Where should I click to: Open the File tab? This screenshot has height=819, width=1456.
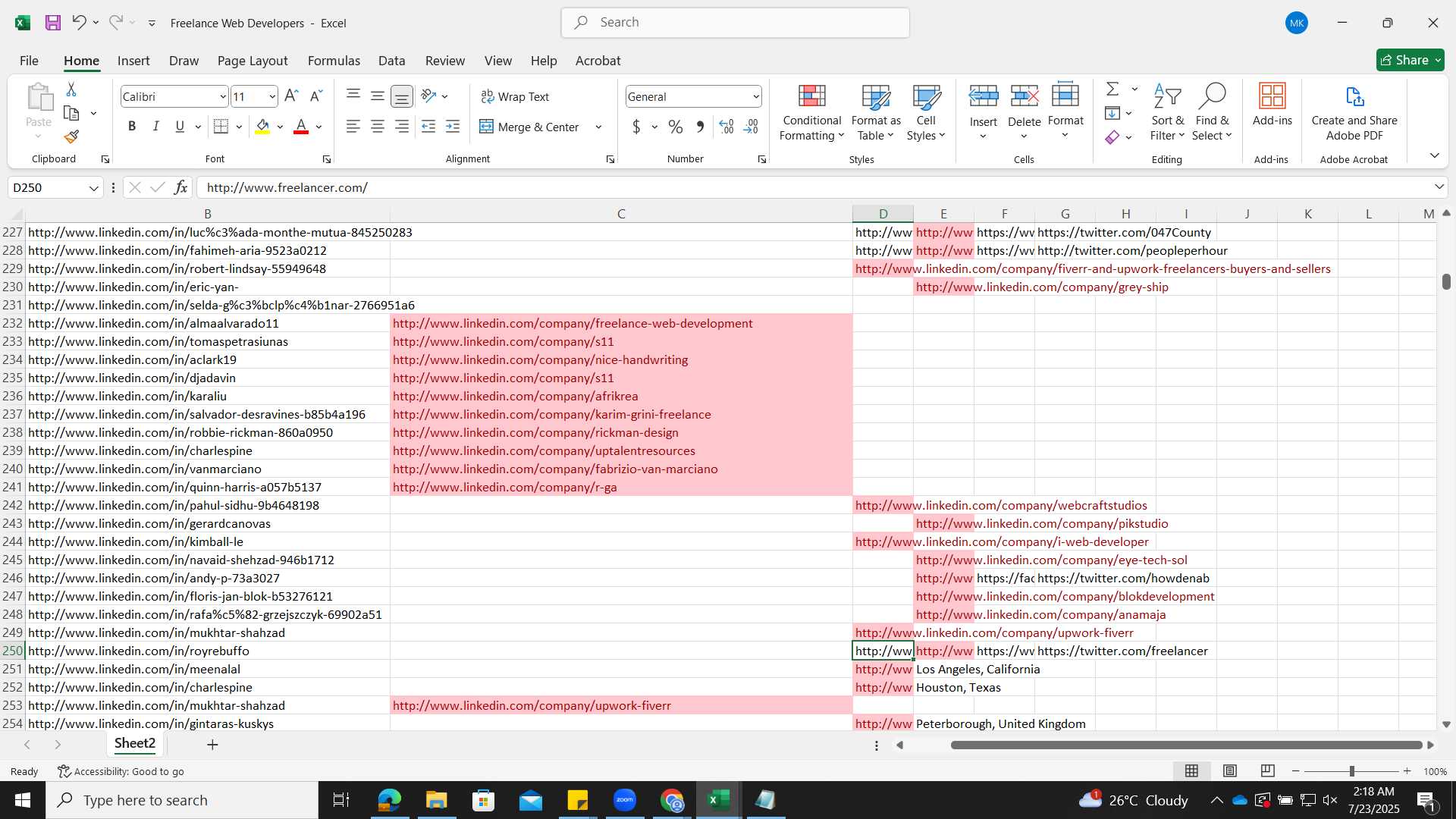[29, 61]
